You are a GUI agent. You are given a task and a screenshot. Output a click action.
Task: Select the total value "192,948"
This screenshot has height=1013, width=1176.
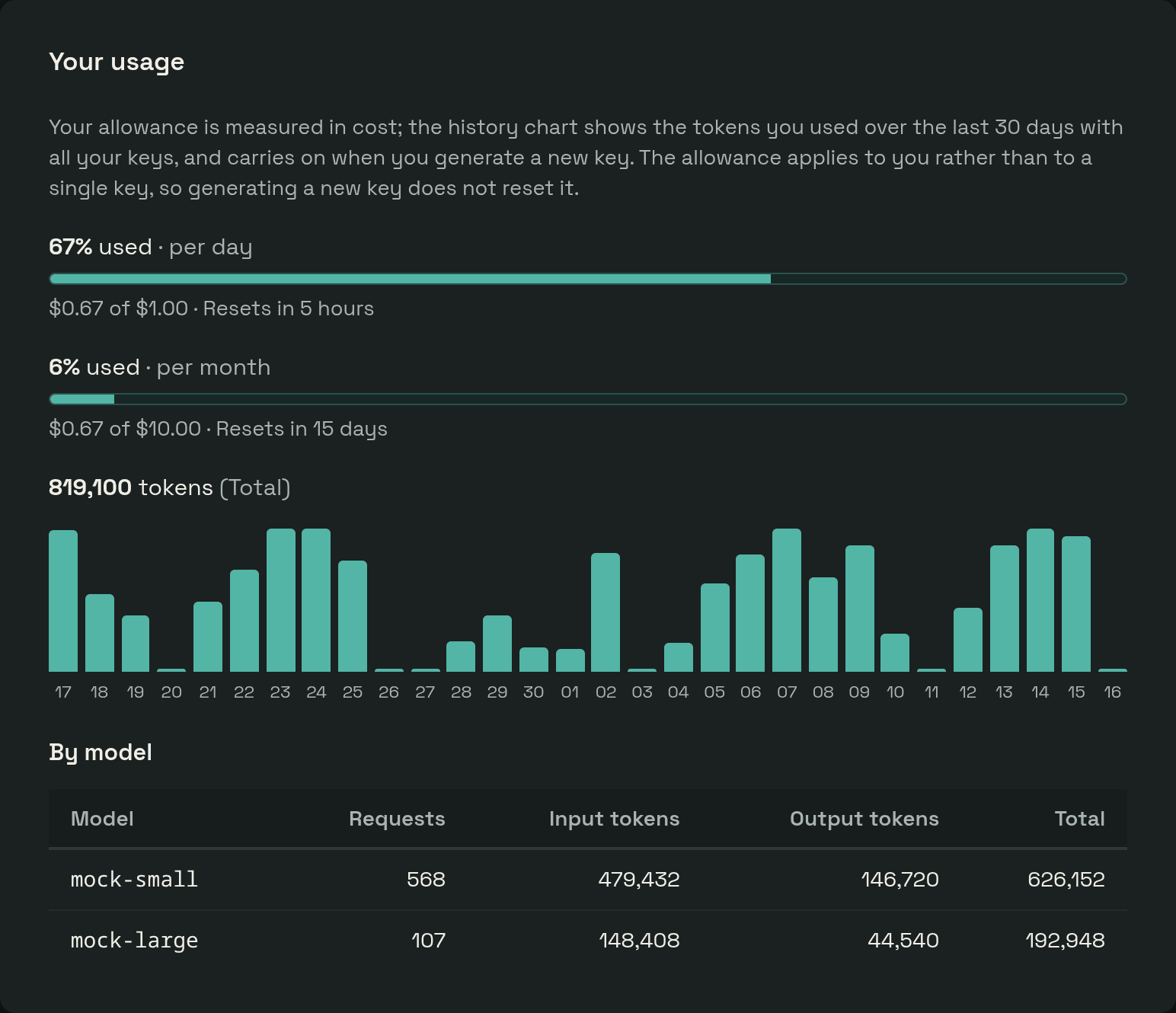1066,941
